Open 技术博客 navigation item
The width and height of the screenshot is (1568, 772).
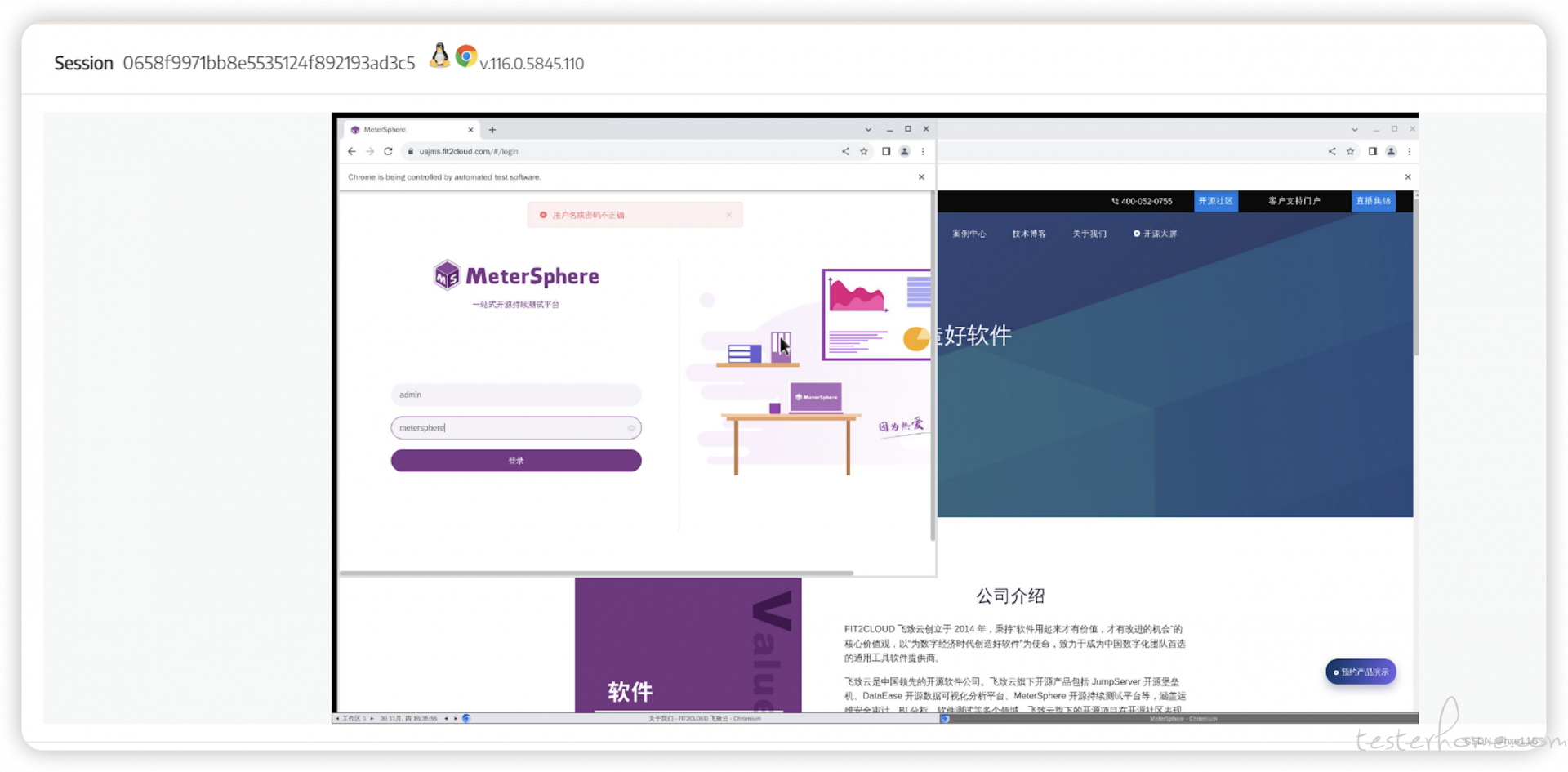pyautogui.click(x=1029, y=234)
